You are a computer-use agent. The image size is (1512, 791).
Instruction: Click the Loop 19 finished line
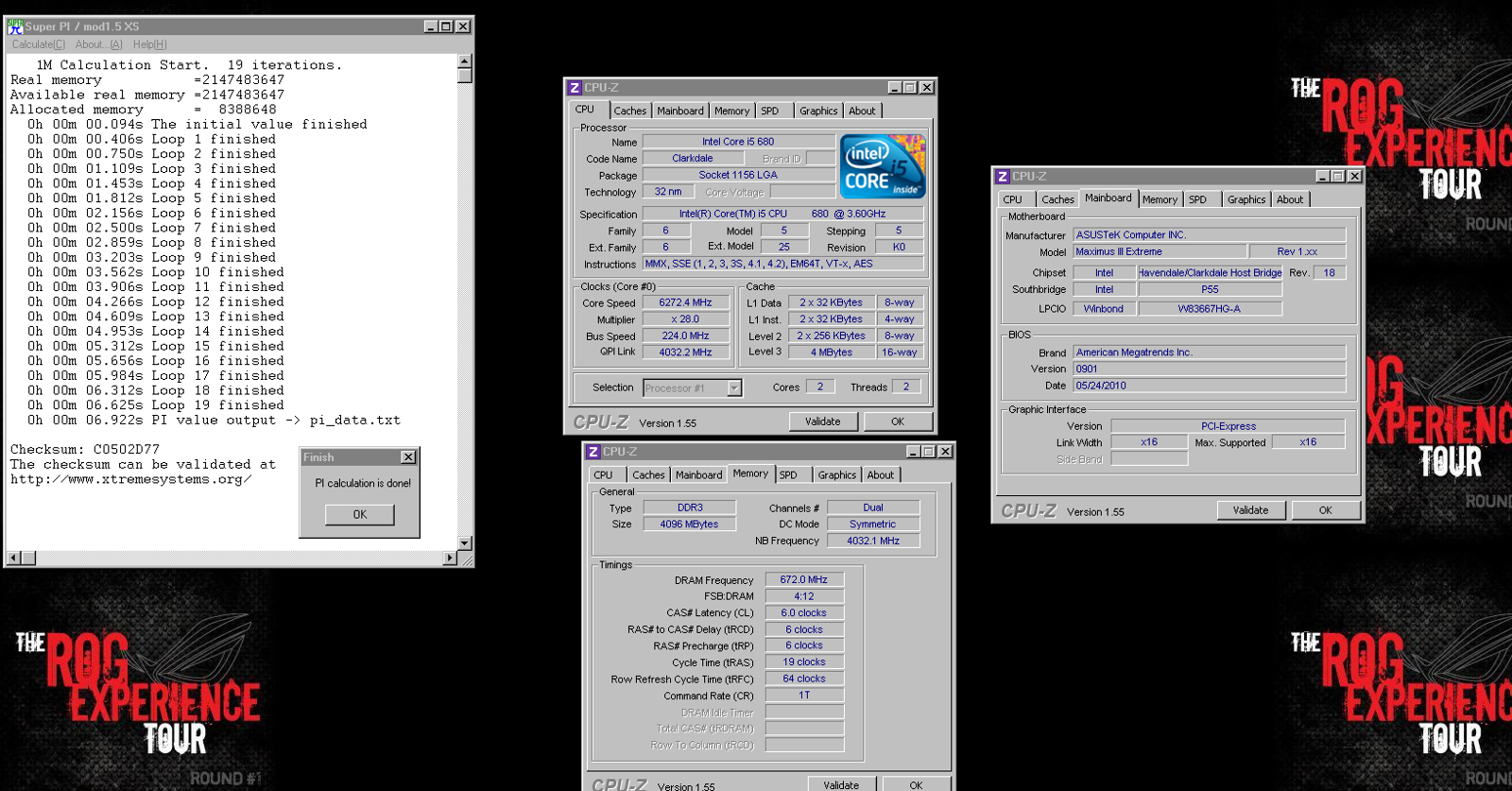point(156,405)
